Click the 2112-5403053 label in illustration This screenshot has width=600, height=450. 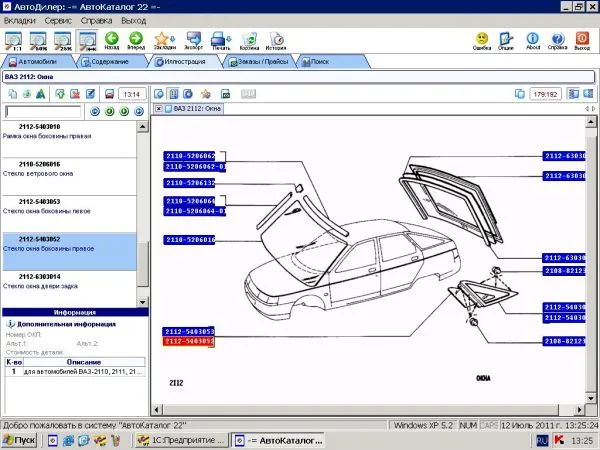tap(188, 331)
